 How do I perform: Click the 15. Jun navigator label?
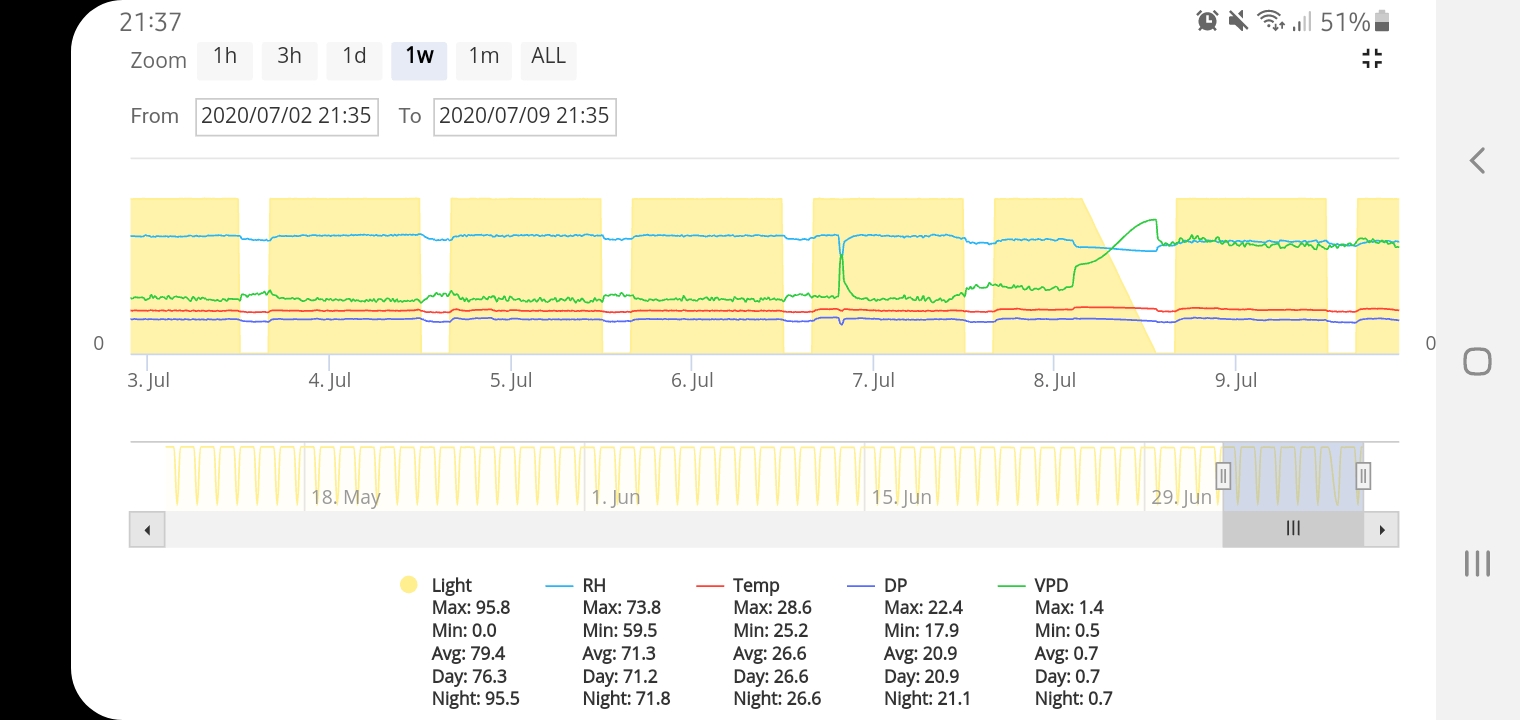902,497
